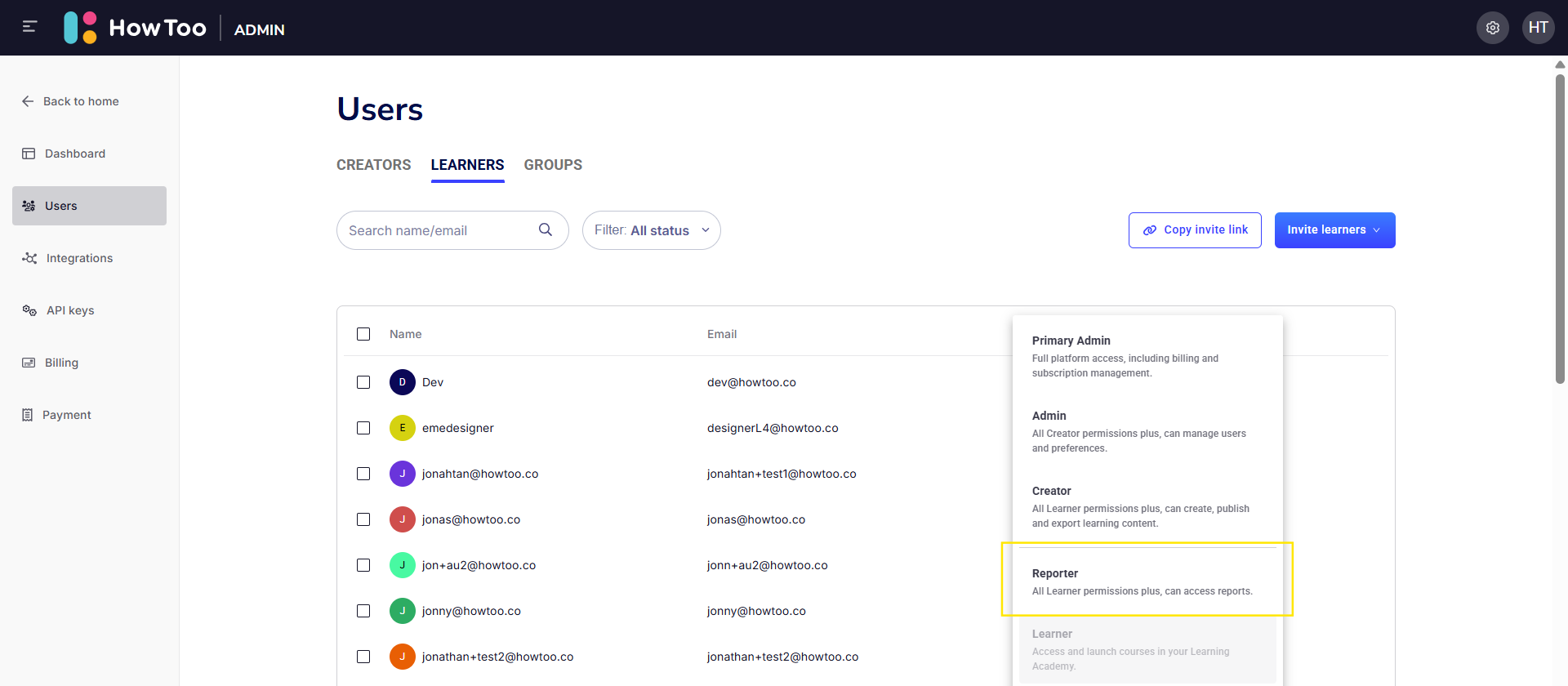Tick the select-all checkbox beside Name

[363, 334]
